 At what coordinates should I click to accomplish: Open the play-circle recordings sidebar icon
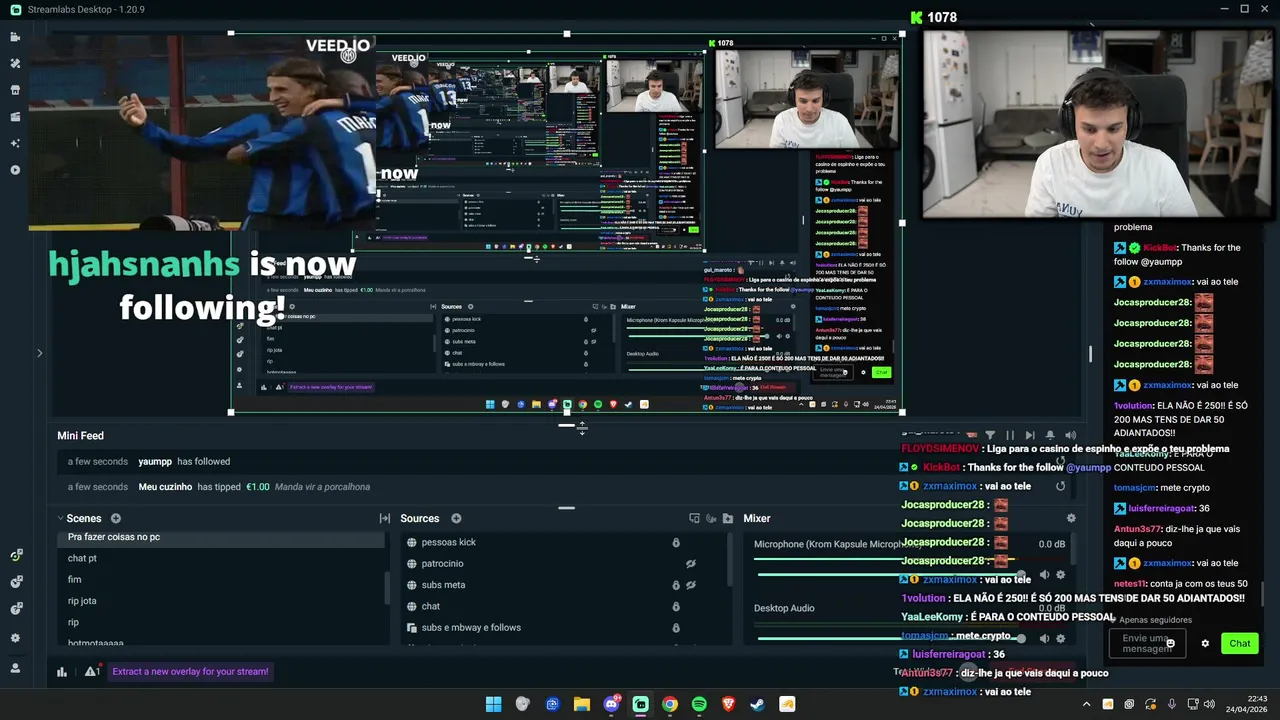(x=15, y=170)
